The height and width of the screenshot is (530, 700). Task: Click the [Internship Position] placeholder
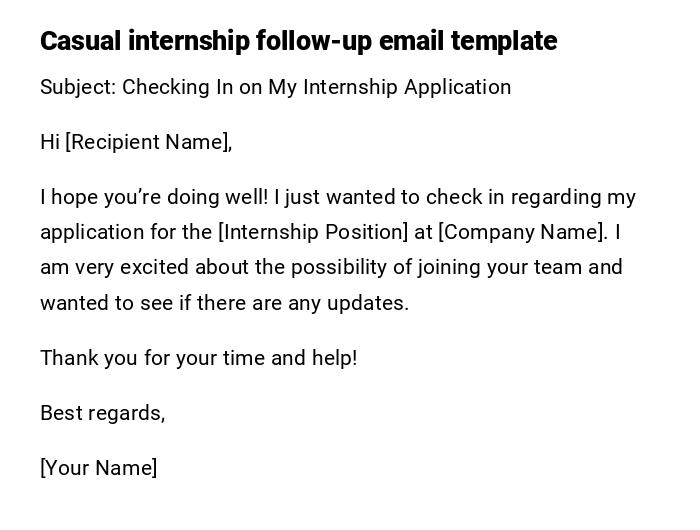coord(313,232)
